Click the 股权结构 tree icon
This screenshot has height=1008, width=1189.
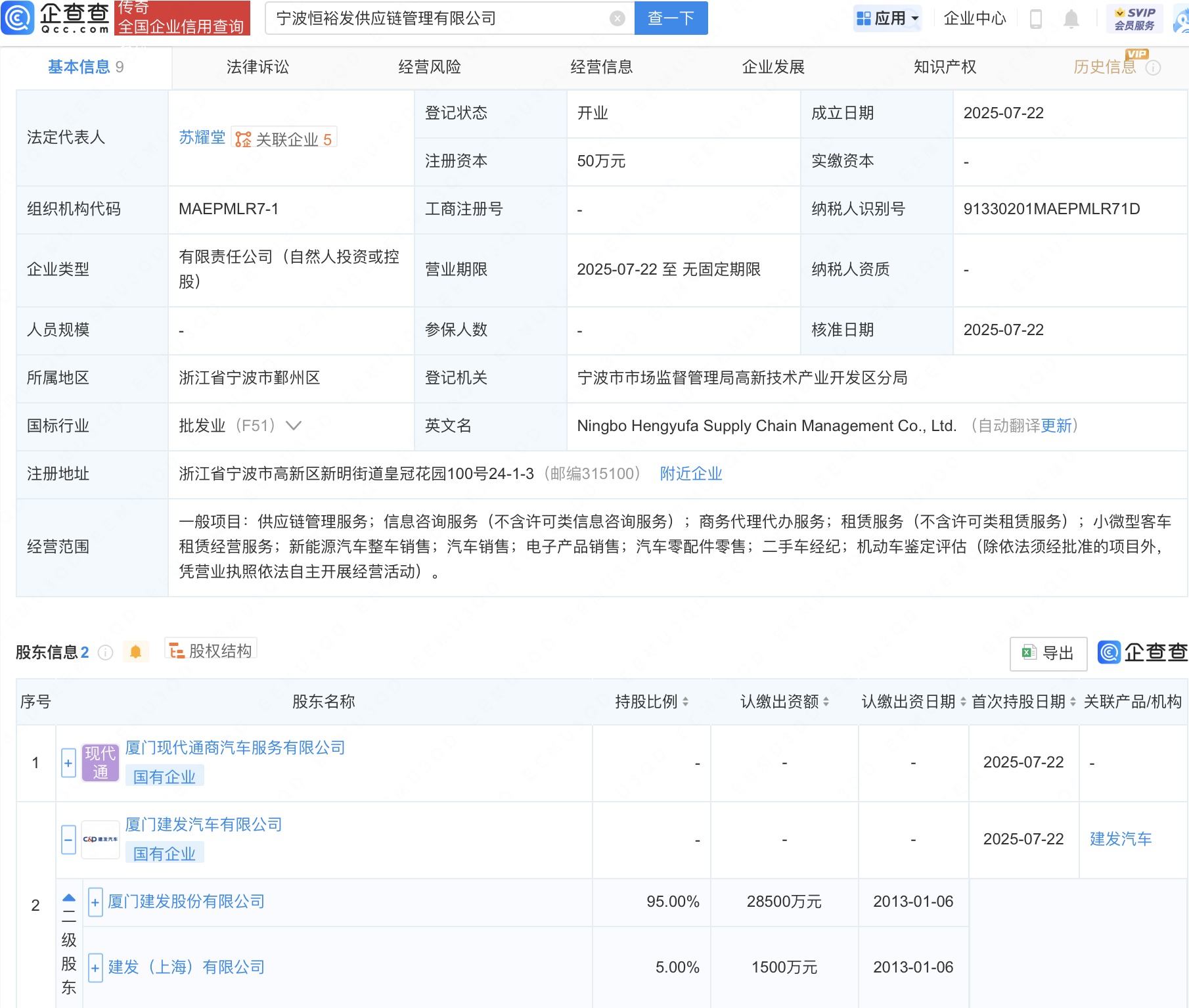point(177,651)
